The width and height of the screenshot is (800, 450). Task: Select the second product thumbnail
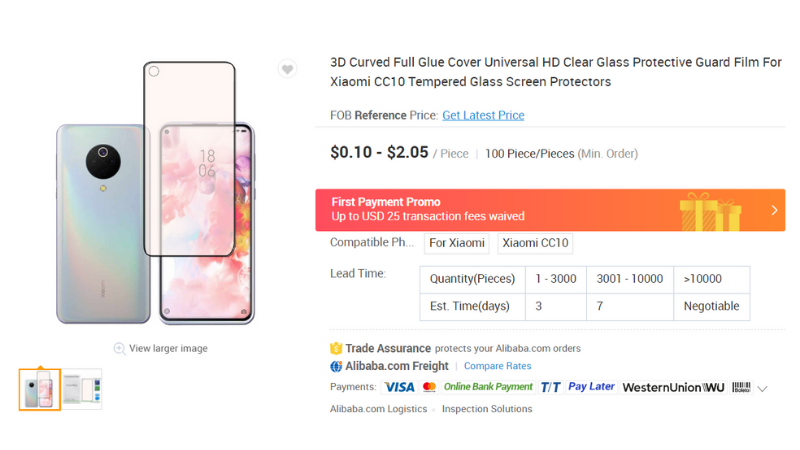pyautogui.click(x=82, y=389)
